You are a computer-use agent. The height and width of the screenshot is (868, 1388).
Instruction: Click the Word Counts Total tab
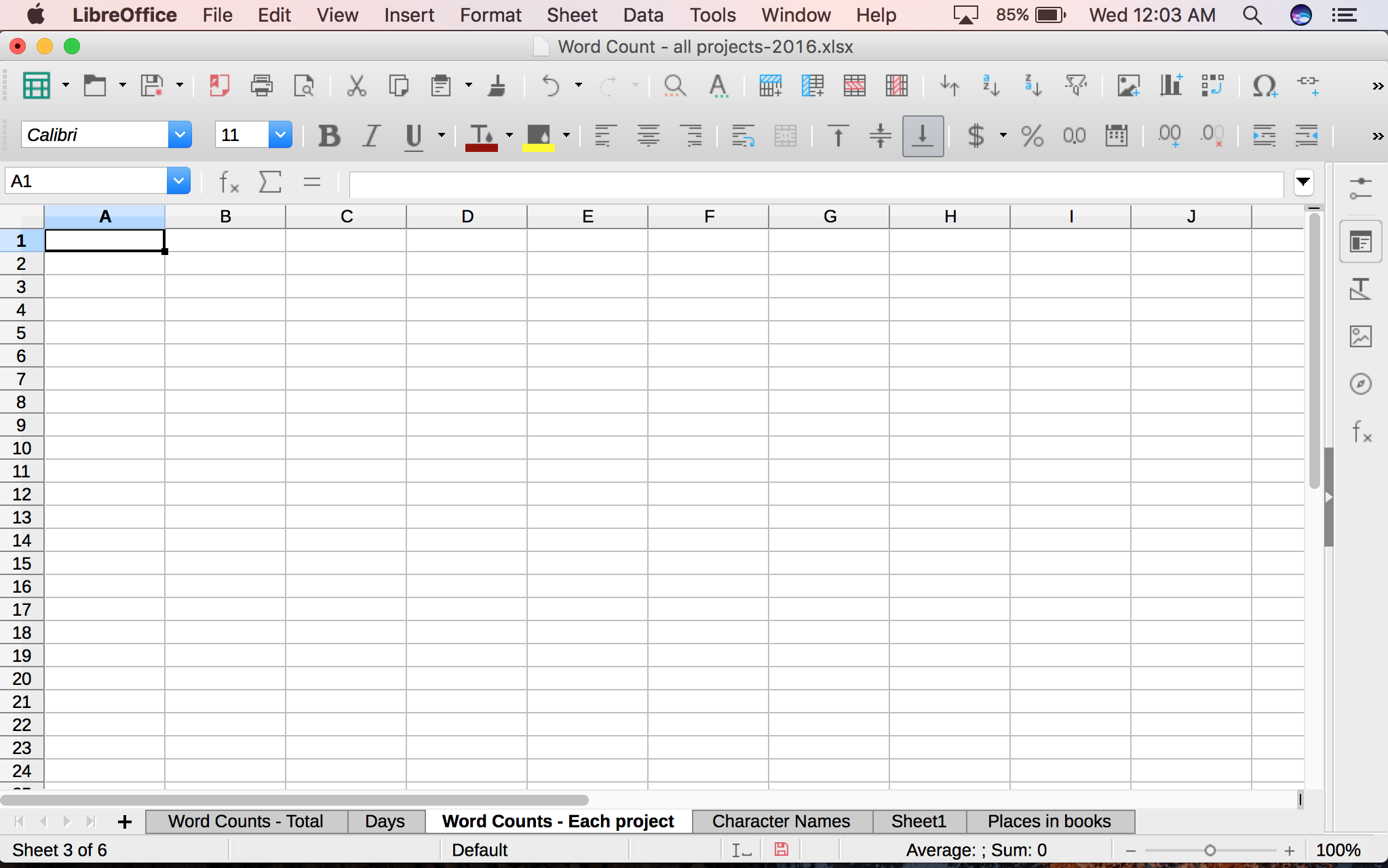246,821
